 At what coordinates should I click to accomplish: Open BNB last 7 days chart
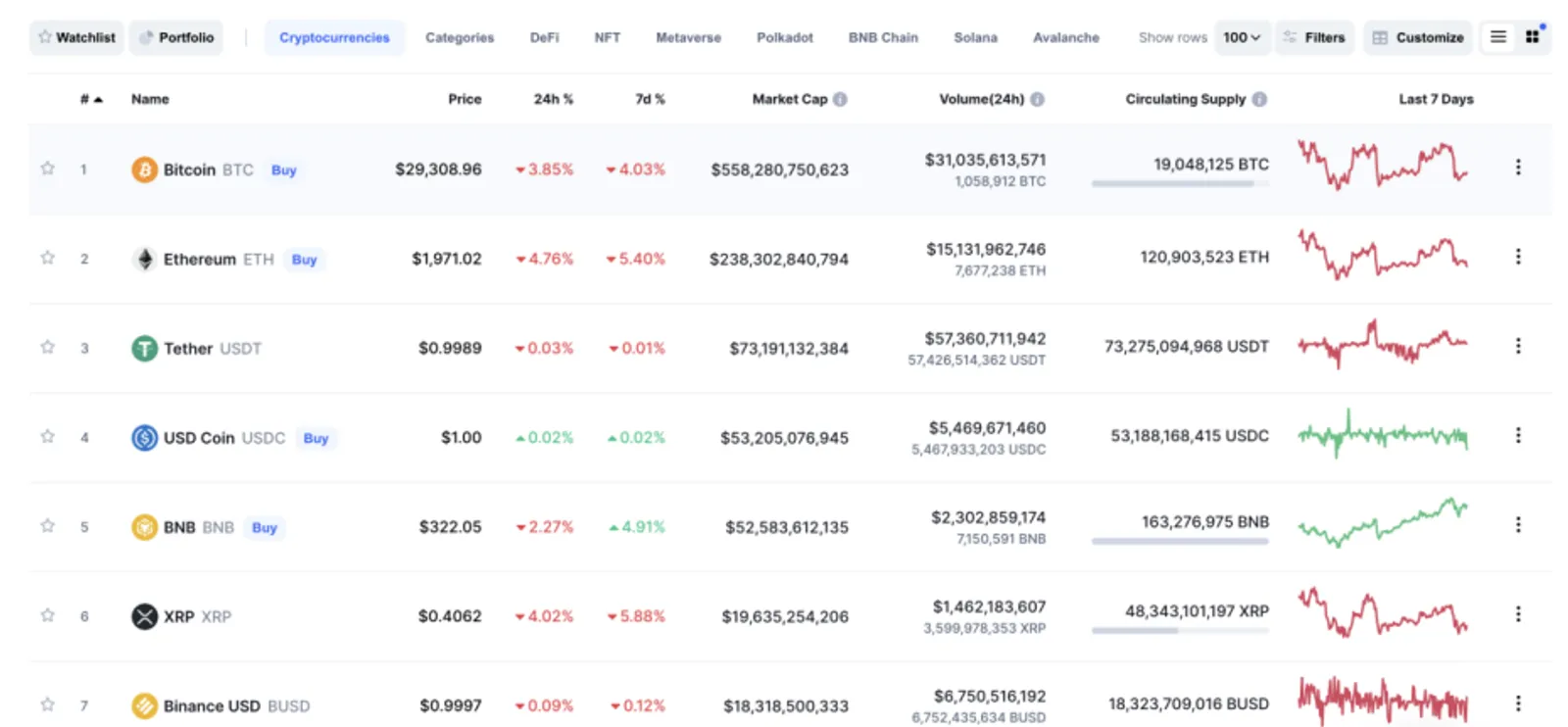[x=1383, y=522]
